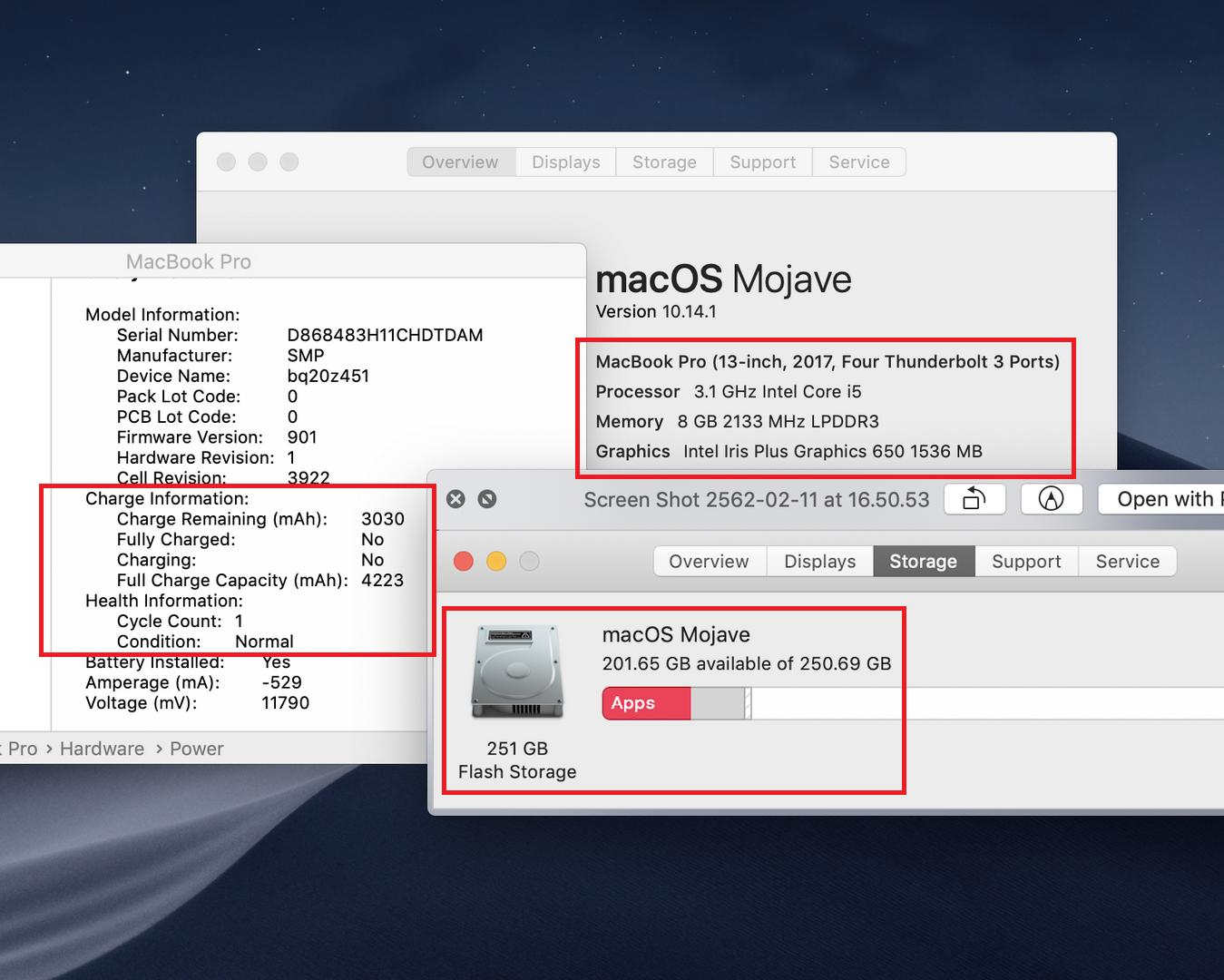Click the Cell Revision value 3922
Viewport: 1224px width, 980px height.
coord(308,478)
